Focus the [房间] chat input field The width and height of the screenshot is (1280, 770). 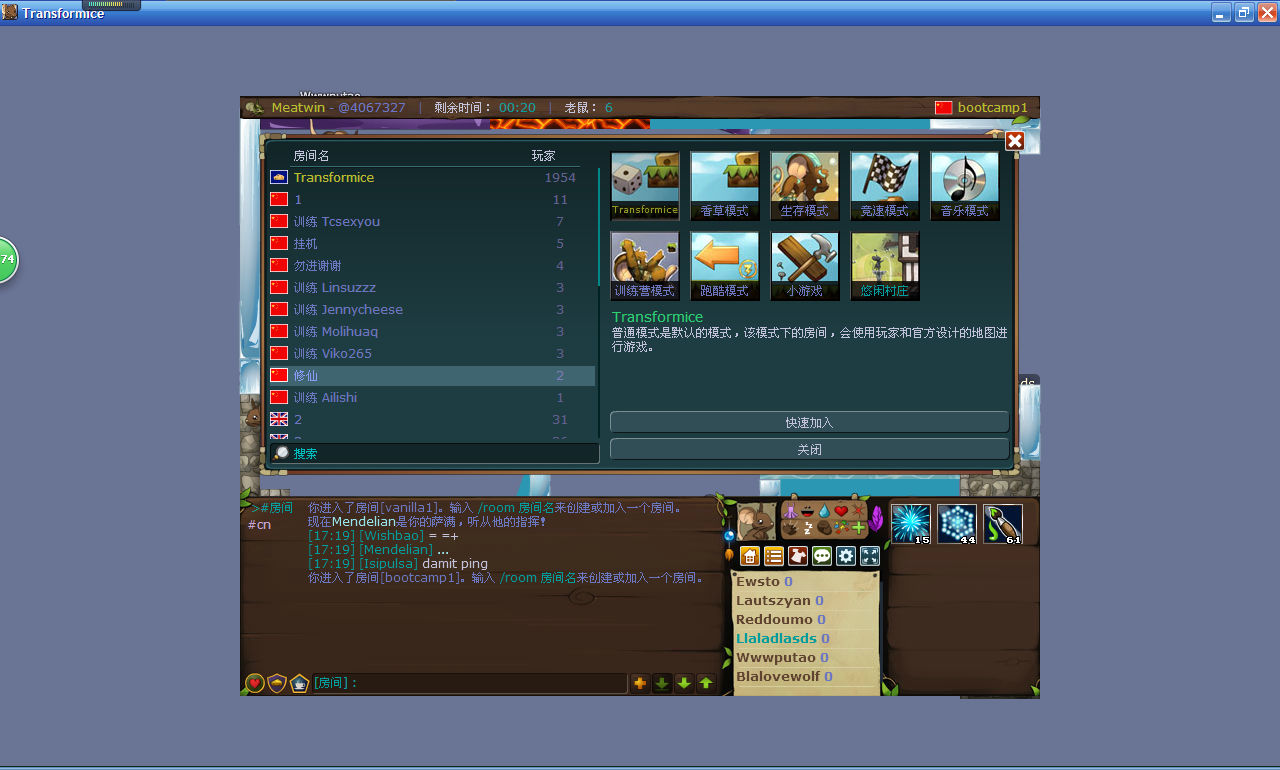tap(469, 683)
